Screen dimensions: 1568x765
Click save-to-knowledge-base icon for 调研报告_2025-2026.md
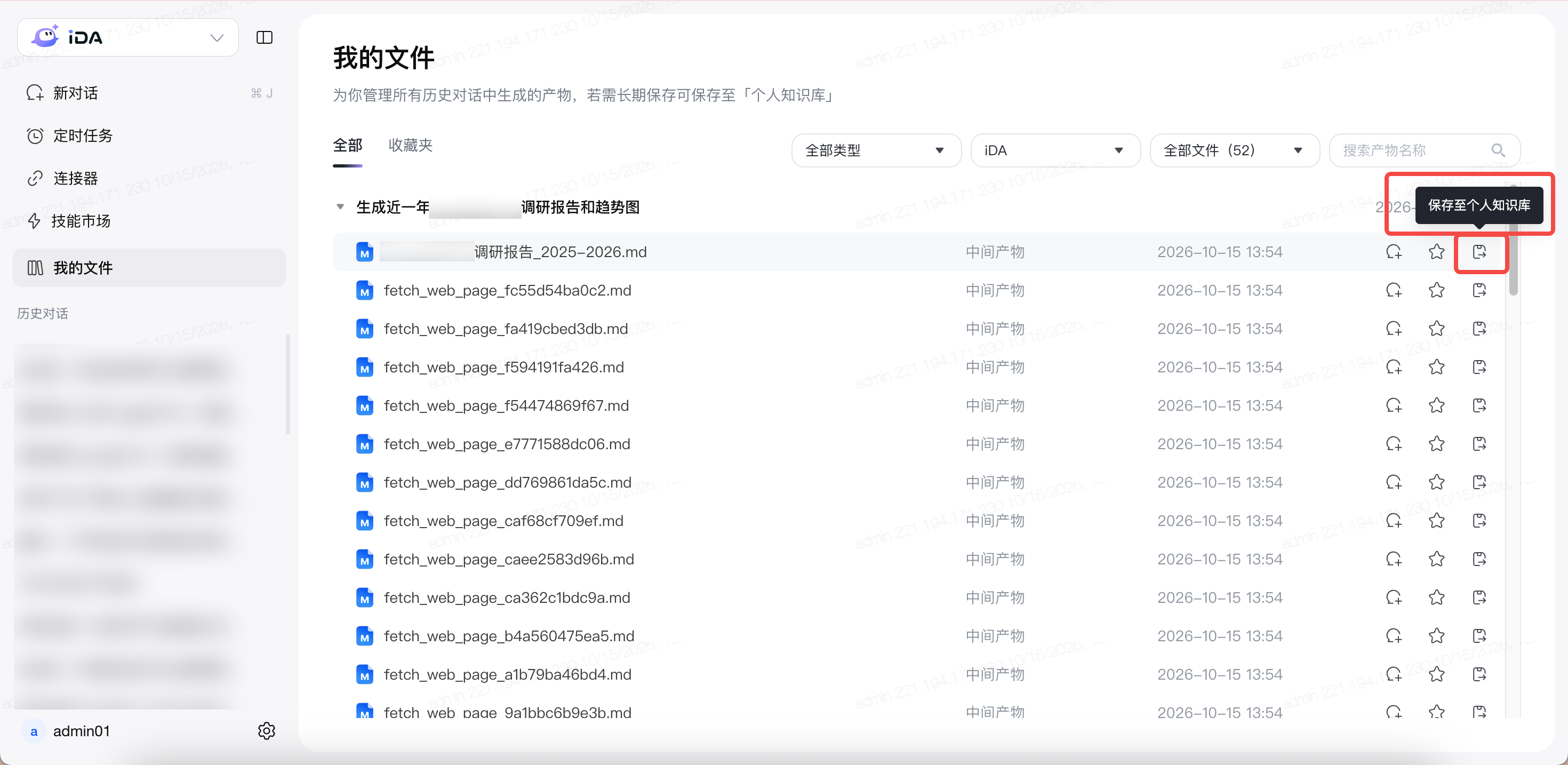(x=1479, y=252)
